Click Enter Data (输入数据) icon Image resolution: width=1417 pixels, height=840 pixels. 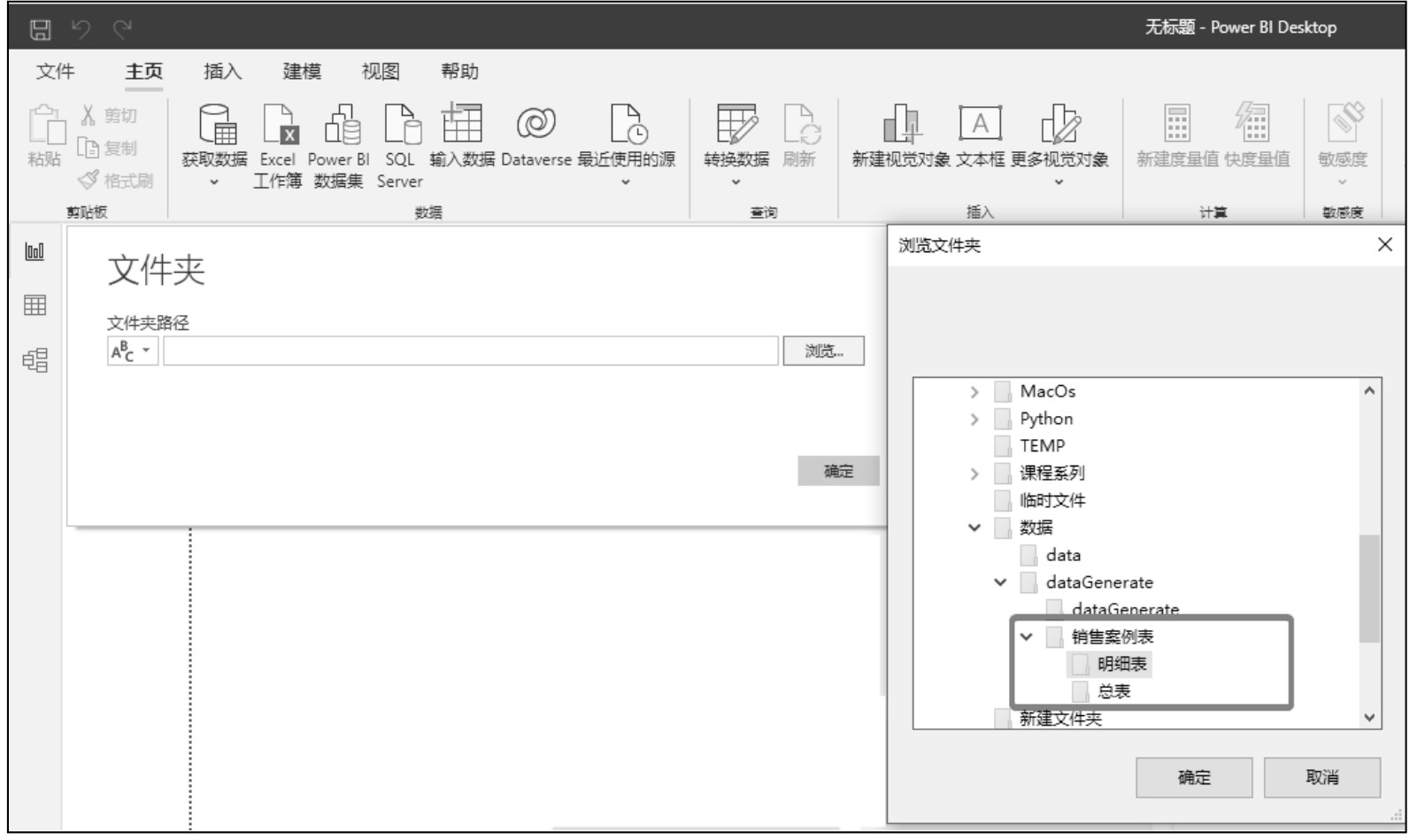[x=462, y=122]
